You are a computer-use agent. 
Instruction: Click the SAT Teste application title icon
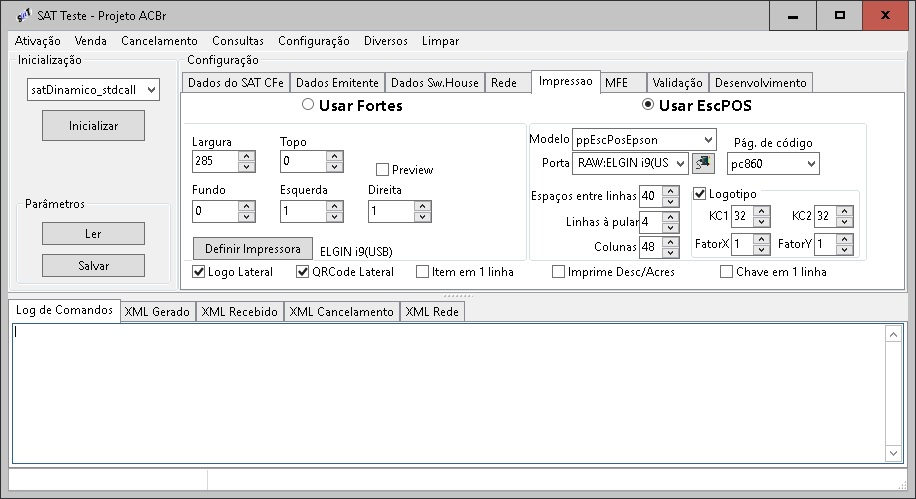coord(23,15)
